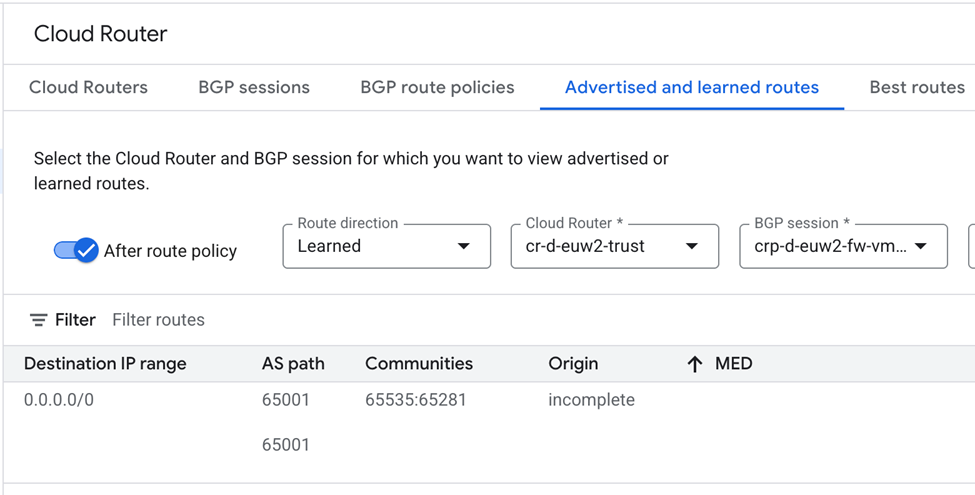Sort by AS path column header
This screenshot has width=975, height=495.
[293, 364]
